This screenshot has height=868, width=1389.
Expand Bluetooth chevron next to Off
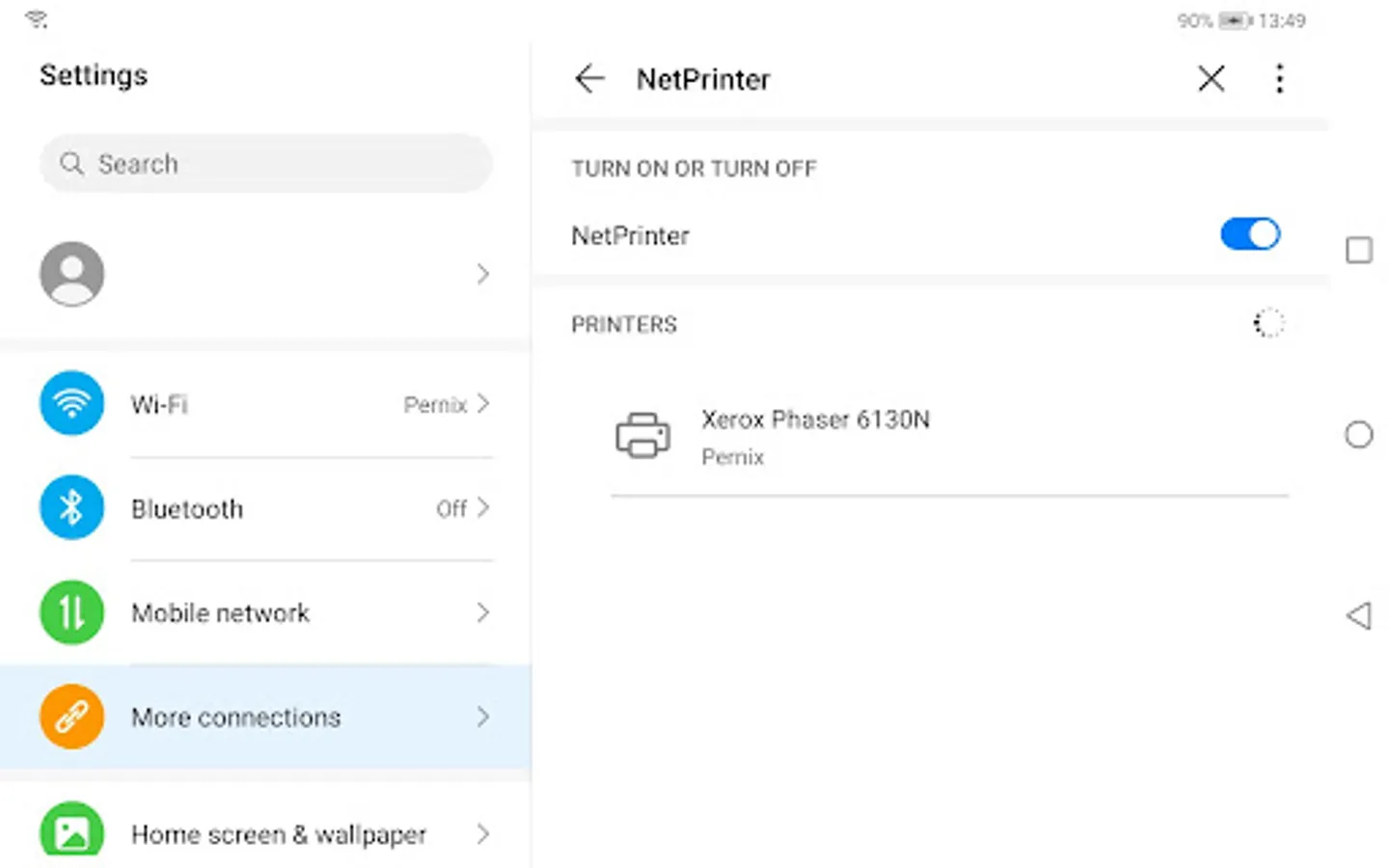(483, 507)
